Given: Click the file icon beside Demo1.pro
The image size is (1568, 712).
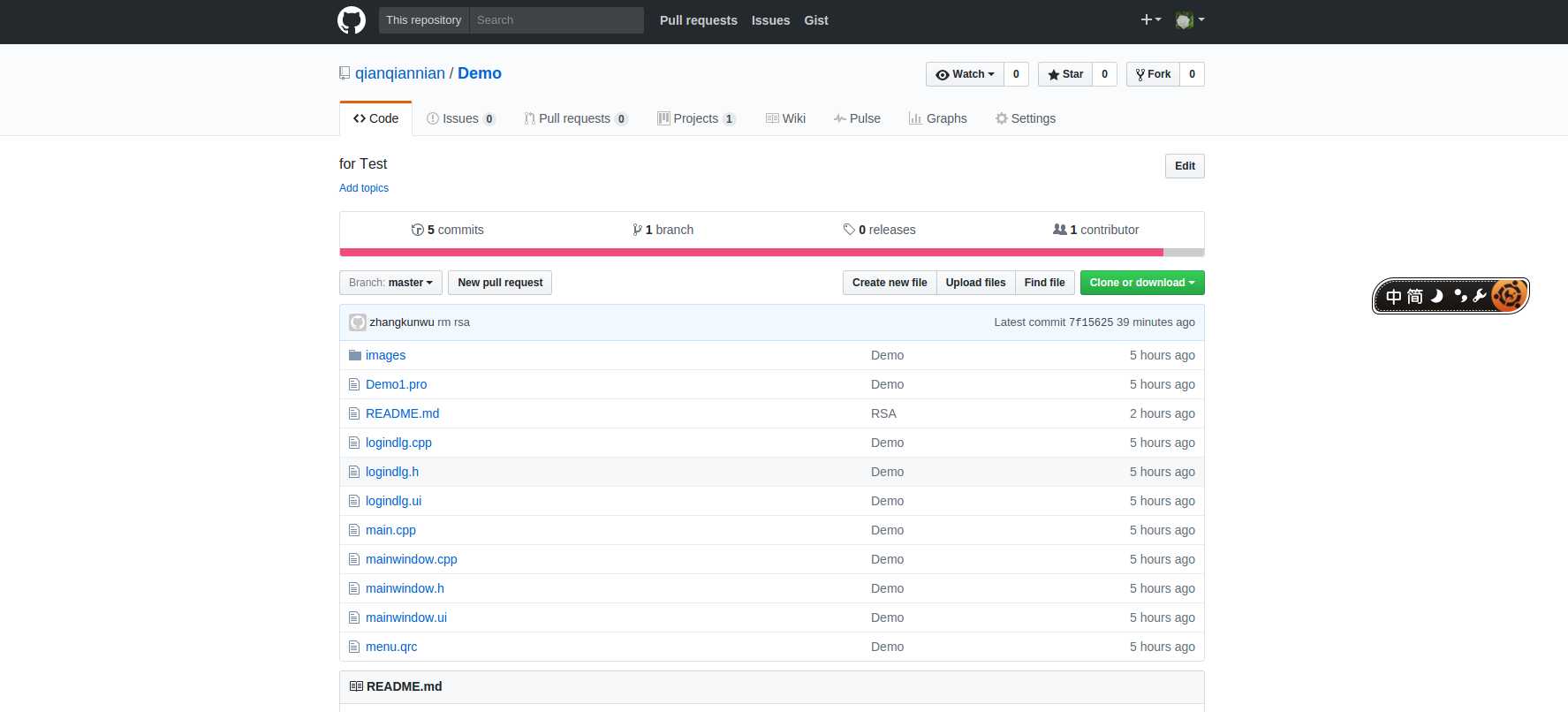Looking at the screenshot, I should click(354, 384).
